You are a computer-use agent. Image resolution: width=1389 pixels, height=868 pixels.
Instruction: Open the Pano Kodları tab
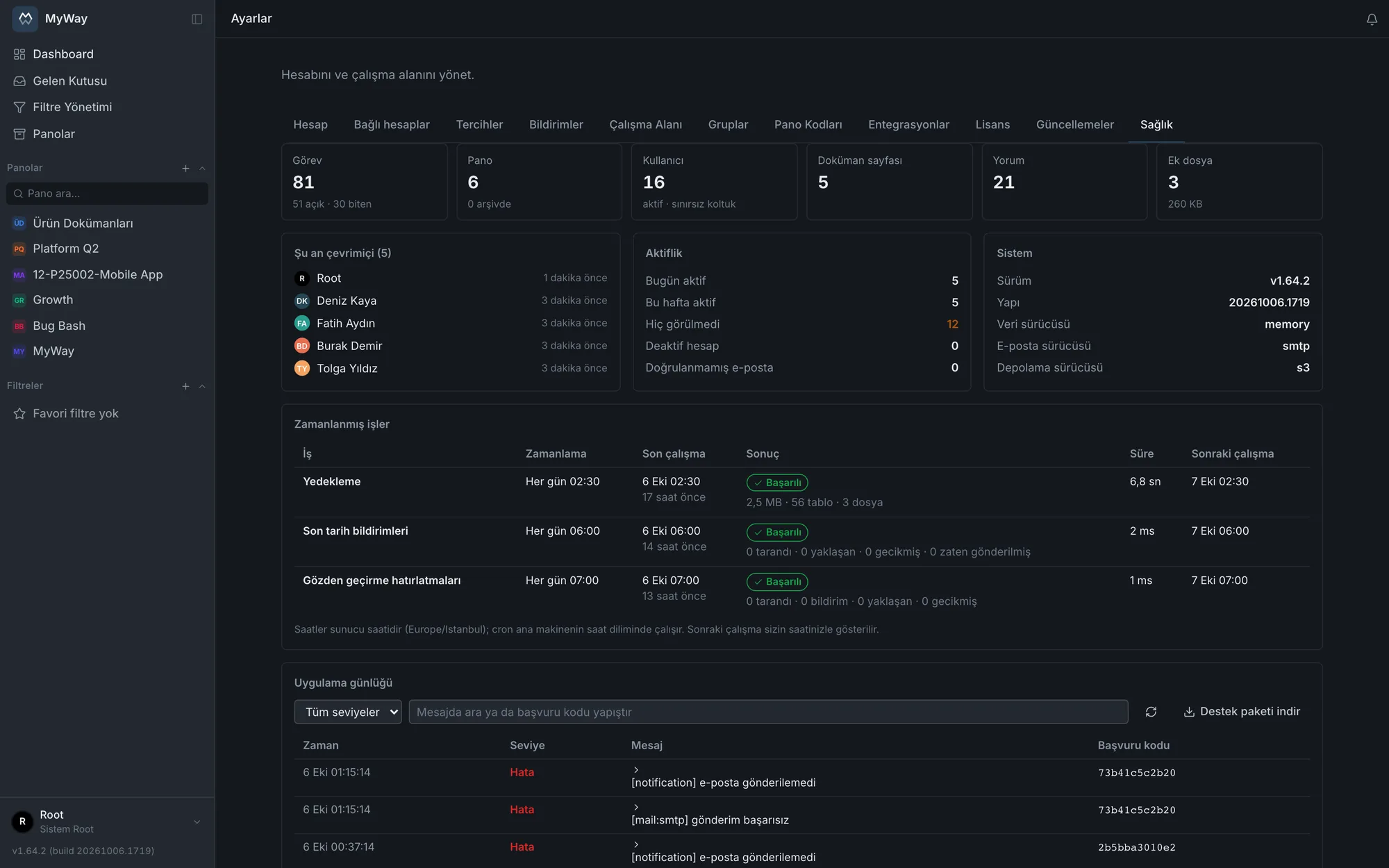click(x=808, y=125)
